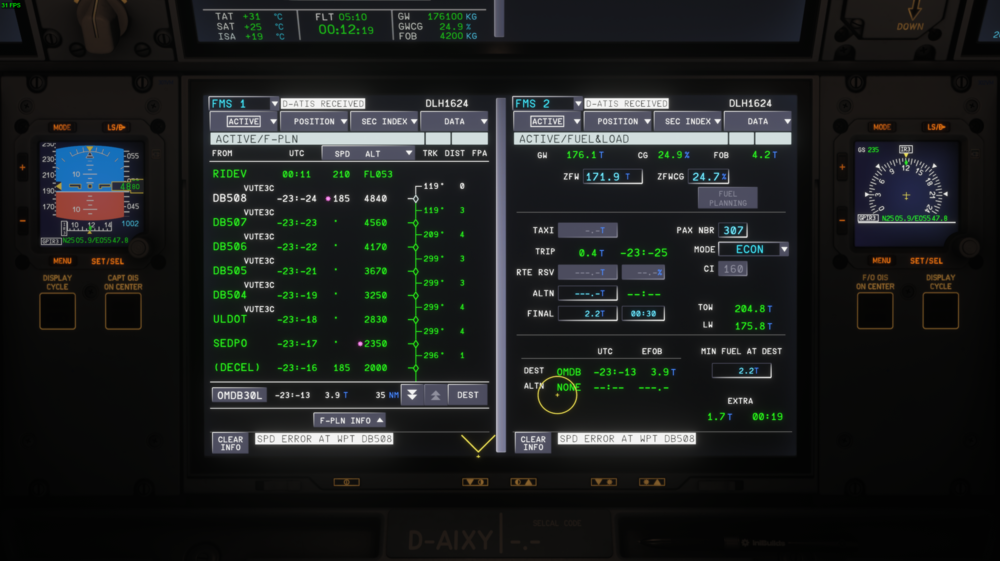Clear info message on FMS 2

(533, 443)
